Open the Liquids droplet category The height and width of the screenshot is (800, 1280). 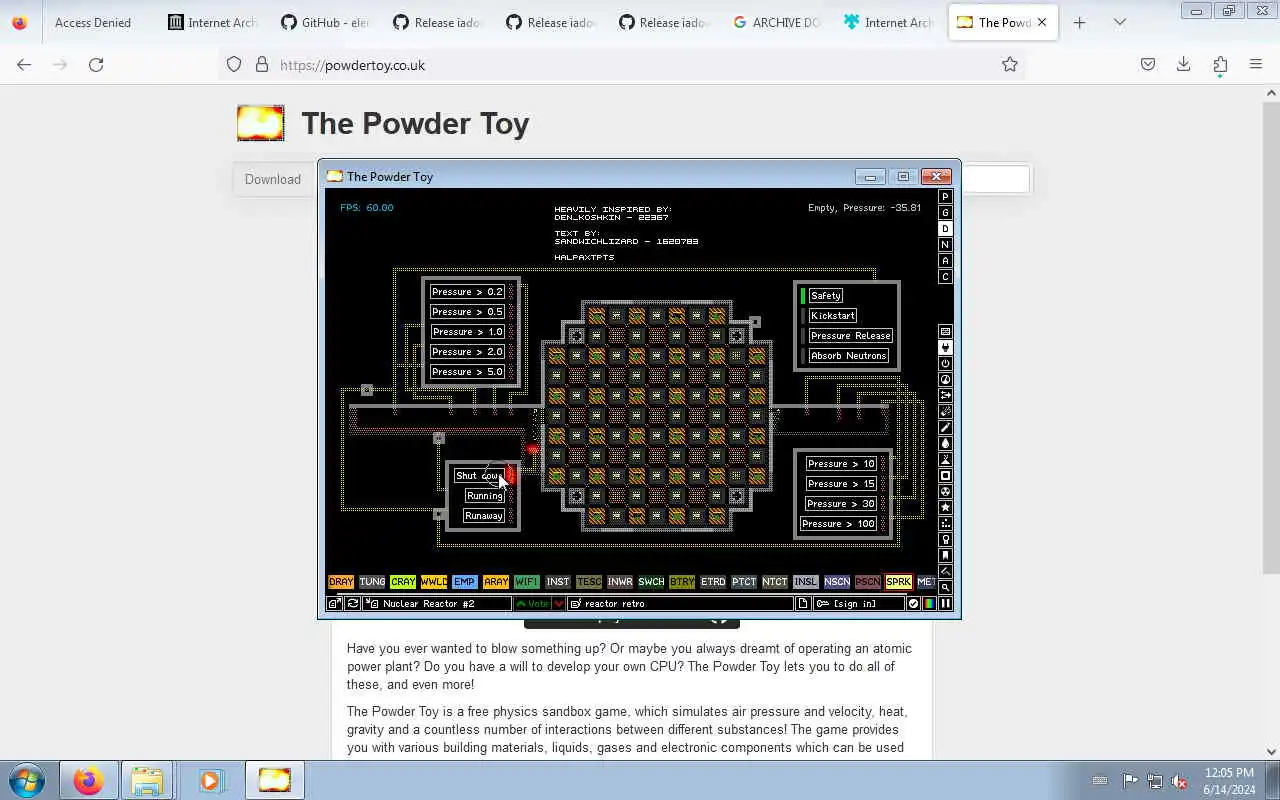pyautogui.click(x=945, y=444)
